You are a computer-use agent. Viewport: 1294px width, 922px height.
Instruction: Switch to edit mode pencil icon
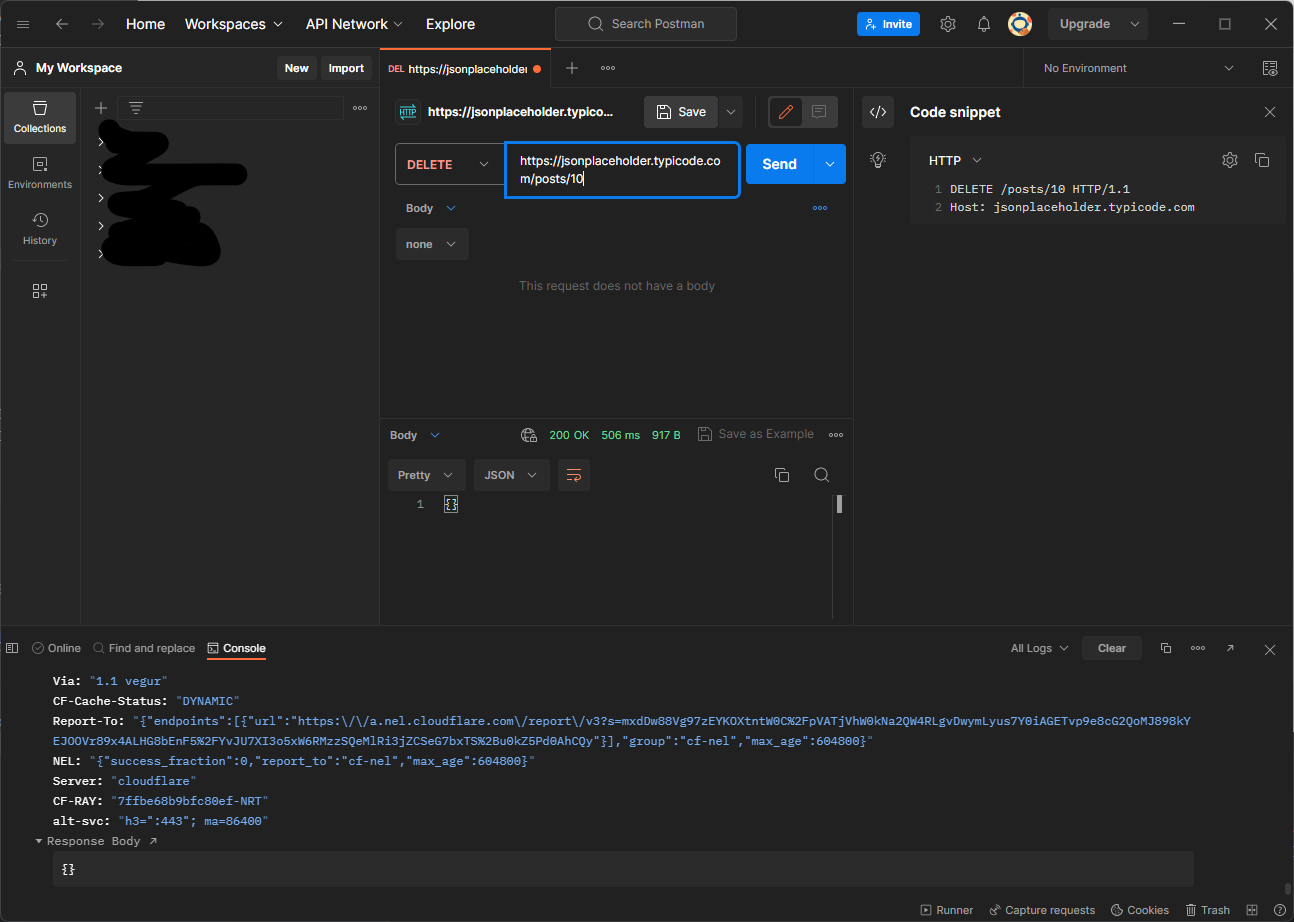tap(786, 112)
